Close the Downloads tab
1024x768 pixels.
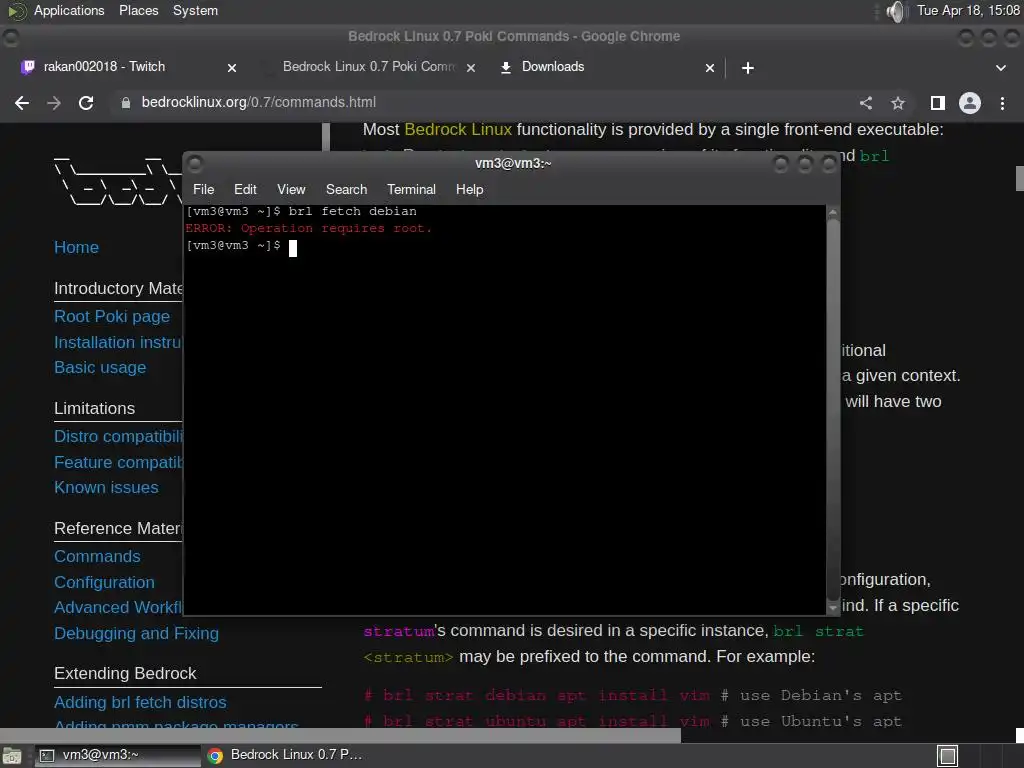click(x=710, y=67)
